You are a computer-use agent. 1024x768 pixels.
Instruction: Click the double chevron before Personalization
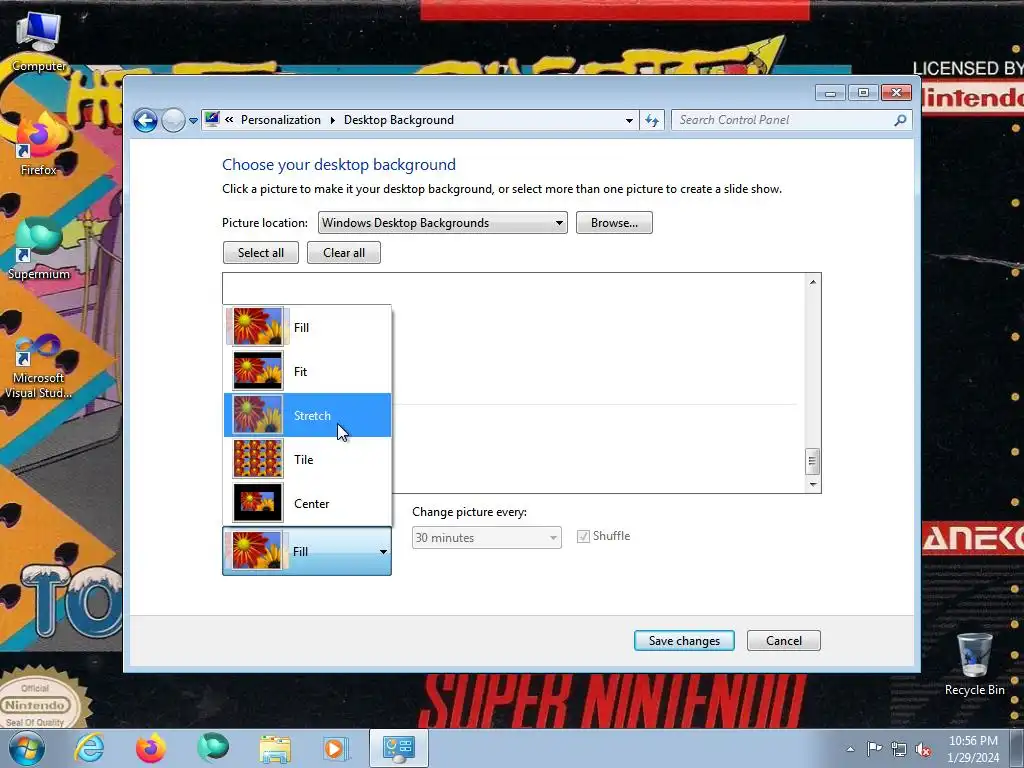(229, 120)
